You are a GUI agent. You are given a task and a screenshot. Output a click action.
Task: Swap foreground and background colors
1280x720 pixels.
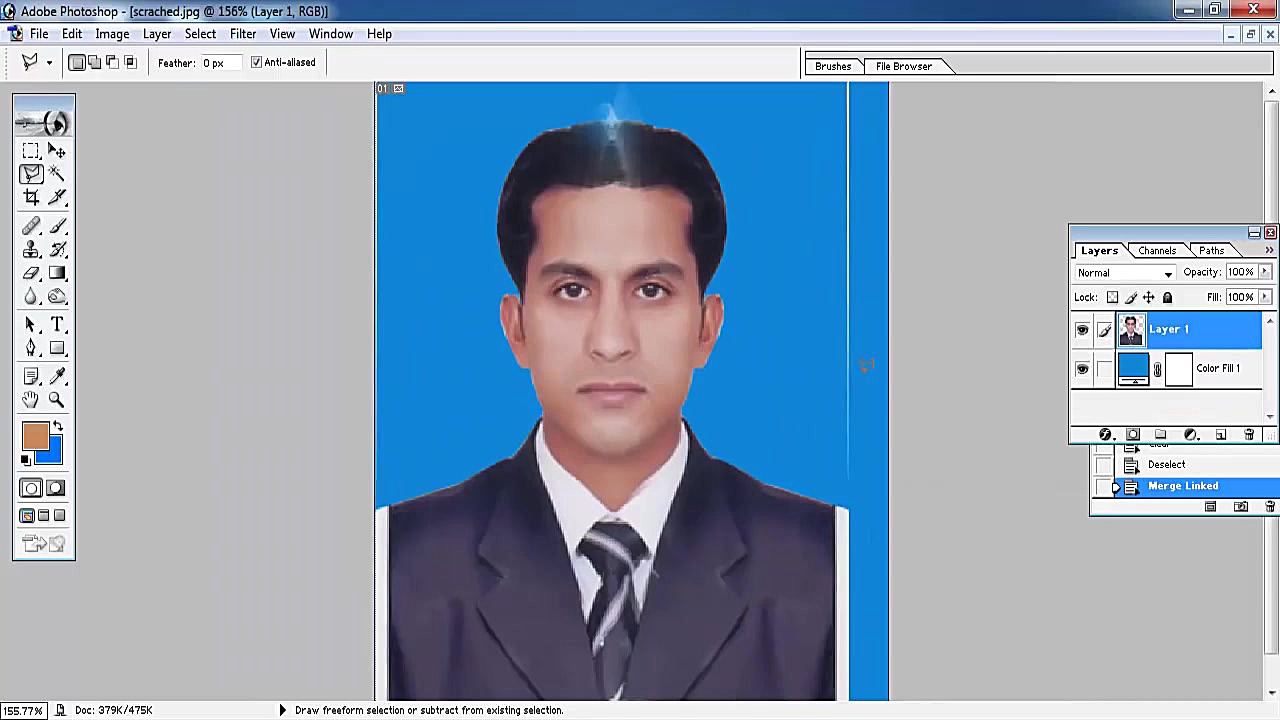pyautogui.click(x=57, y=427)
